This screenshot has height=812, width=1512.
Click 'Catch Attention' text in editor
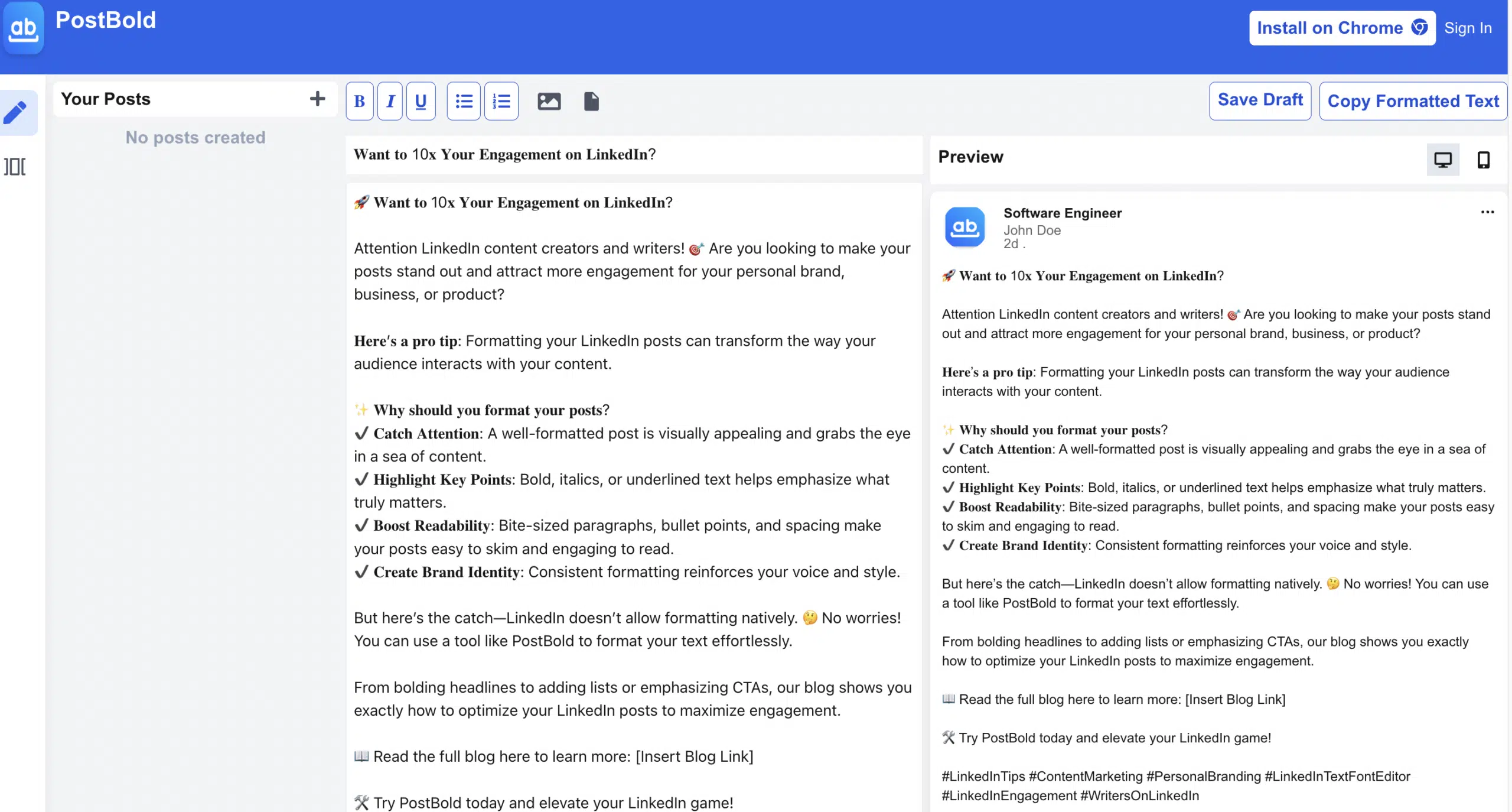tap(426, 434)
